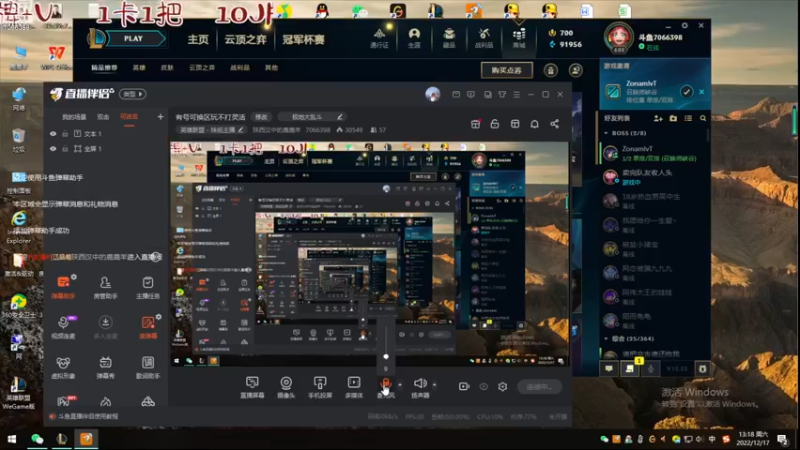
Task: Add new scene with plus button
Action: 160,117
